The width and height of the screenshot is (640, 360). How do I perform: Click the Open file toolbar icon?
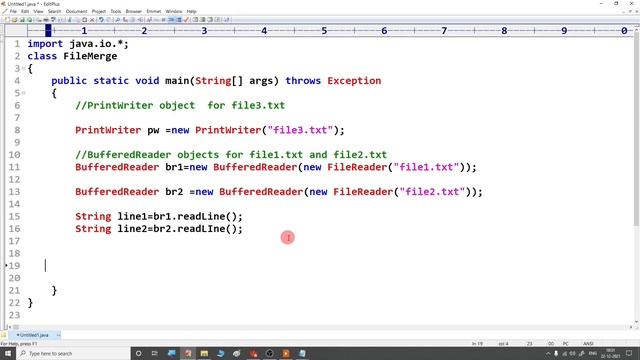14,20
